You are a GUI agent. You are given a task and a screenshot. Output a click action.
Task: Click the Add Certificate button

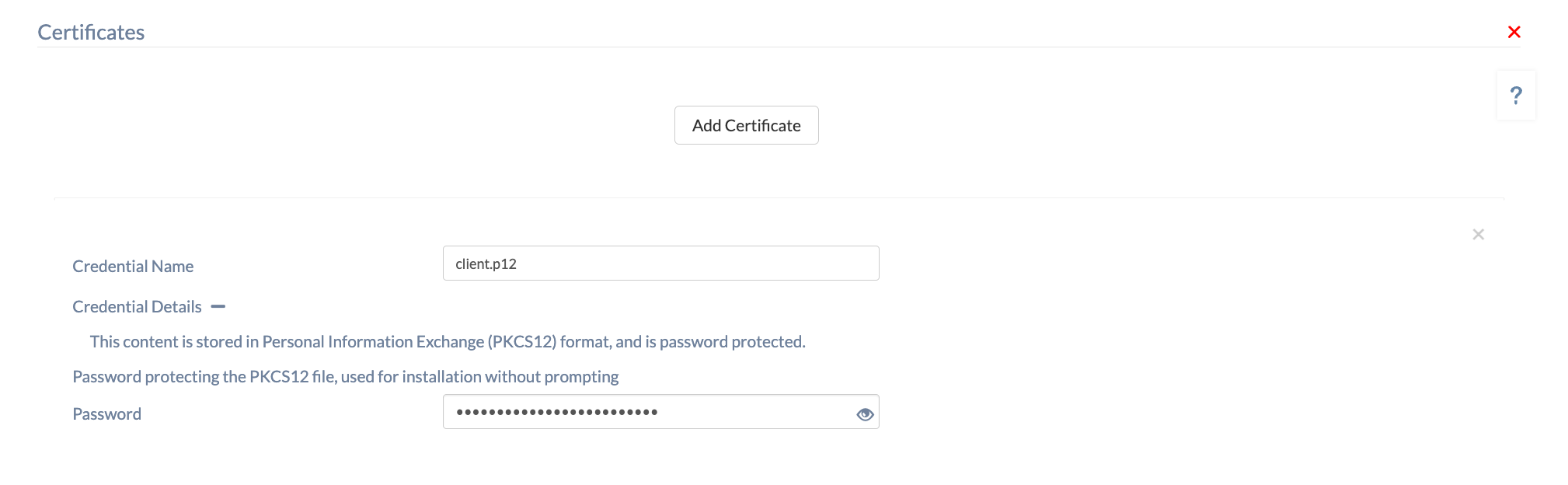click(746, 125)
